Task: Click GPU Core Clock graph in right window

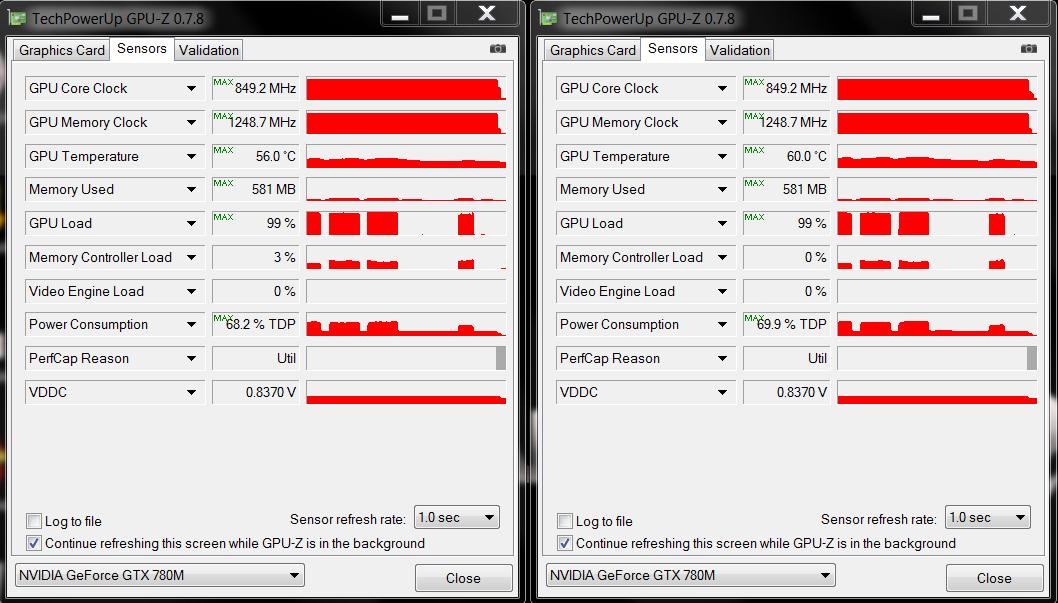Action: click(937, 88)
